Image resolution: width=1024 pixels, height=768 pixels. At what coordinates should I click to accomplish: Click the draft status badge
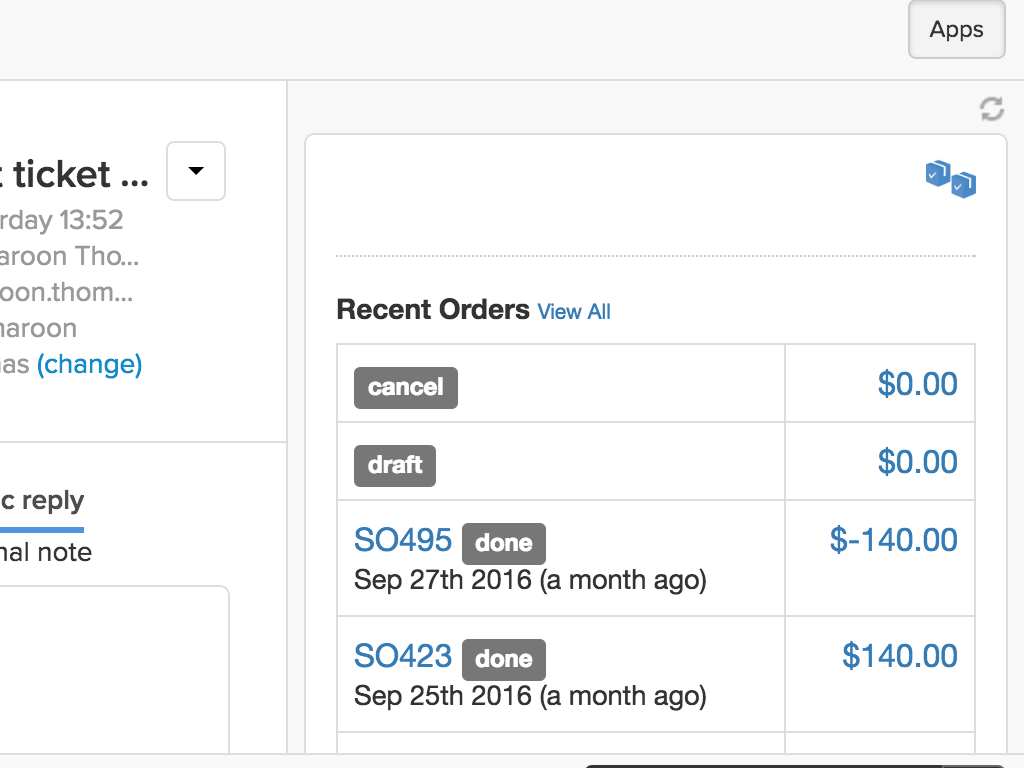[x=395, y=466]
